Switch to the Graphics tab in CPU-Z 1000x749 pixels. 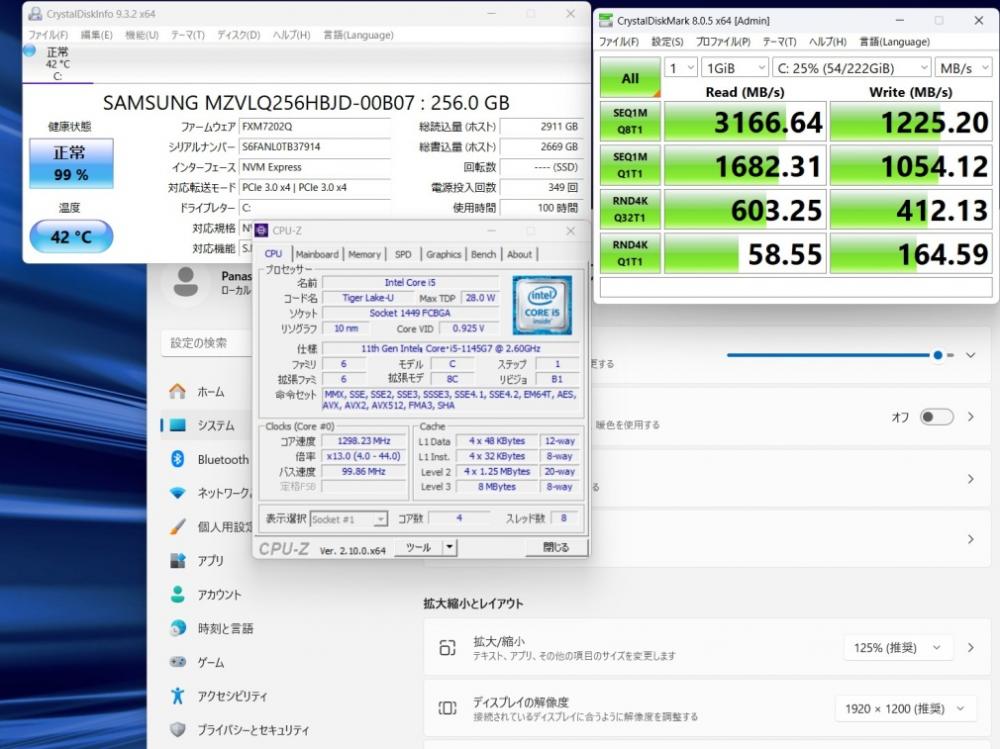[x=443, y=254]
